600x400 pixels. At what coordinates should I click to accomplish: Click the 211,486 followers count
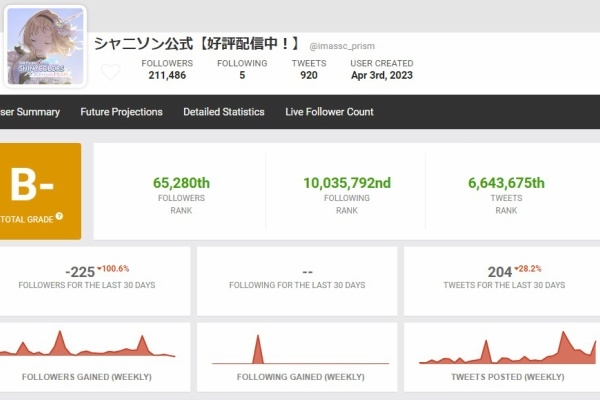click(167, 75)
